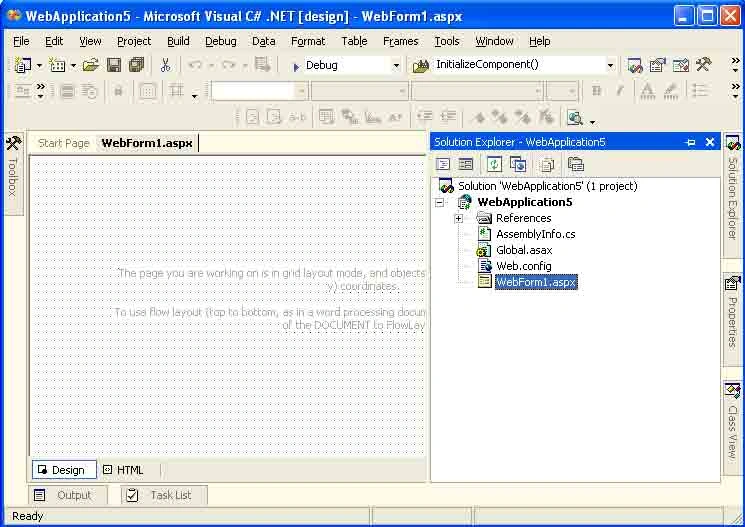Select Web.config in Solution Explorer
The height and width of the screenshot is (527, 745).
524,266
